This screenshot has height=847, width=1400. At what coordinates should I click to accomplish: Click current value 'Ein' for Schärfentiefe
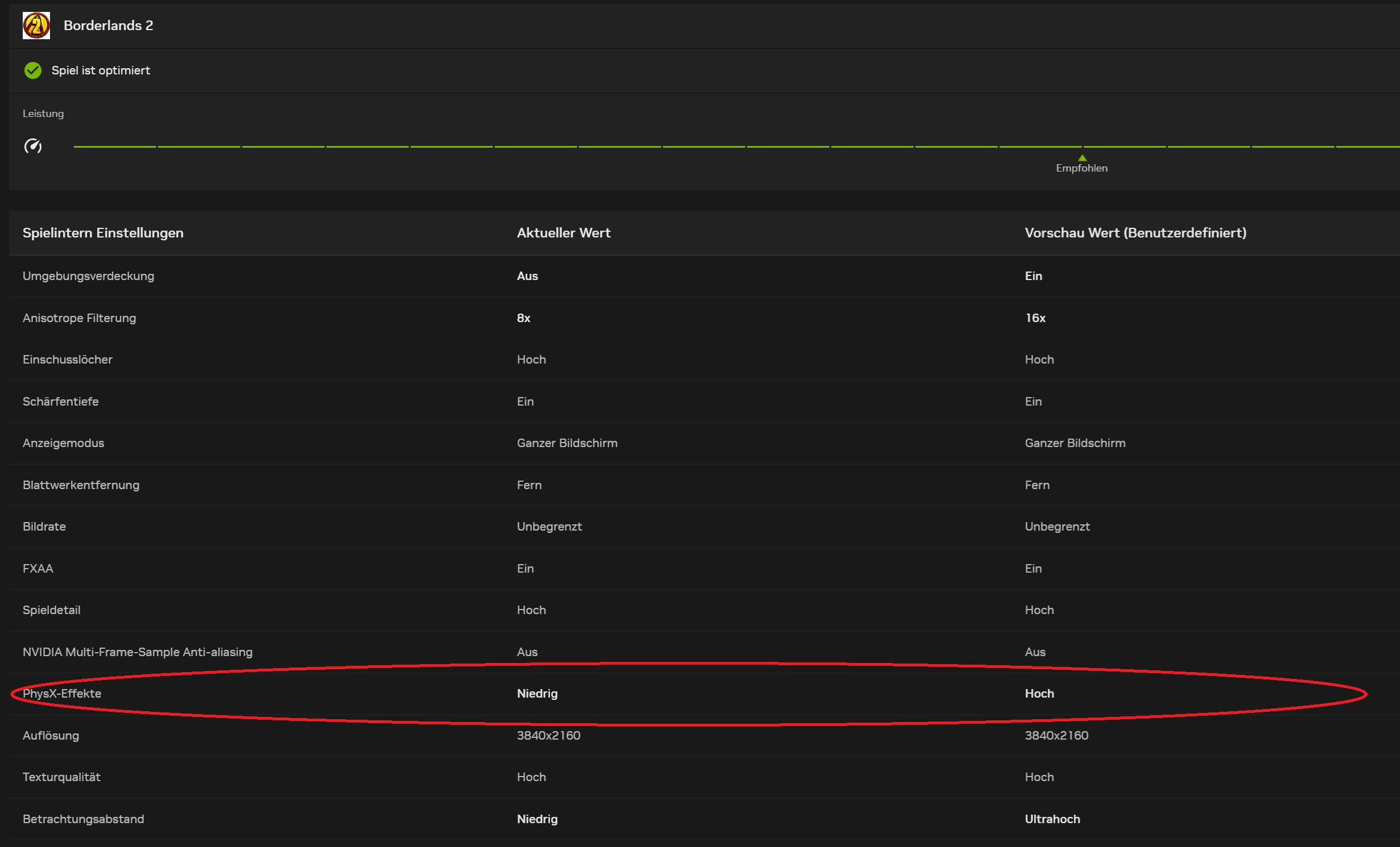(x=525, y=402)
